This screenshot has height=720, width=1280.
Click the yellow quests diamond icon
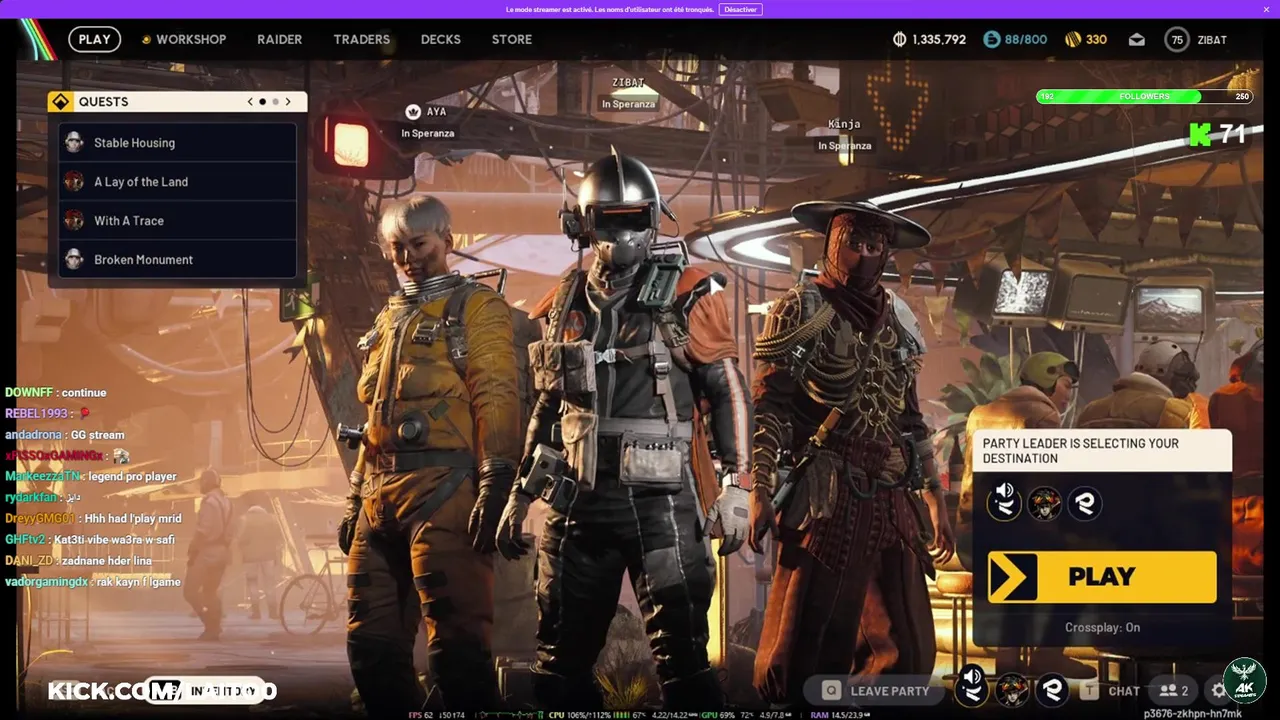pyautogui.click(x=61, y=101)
